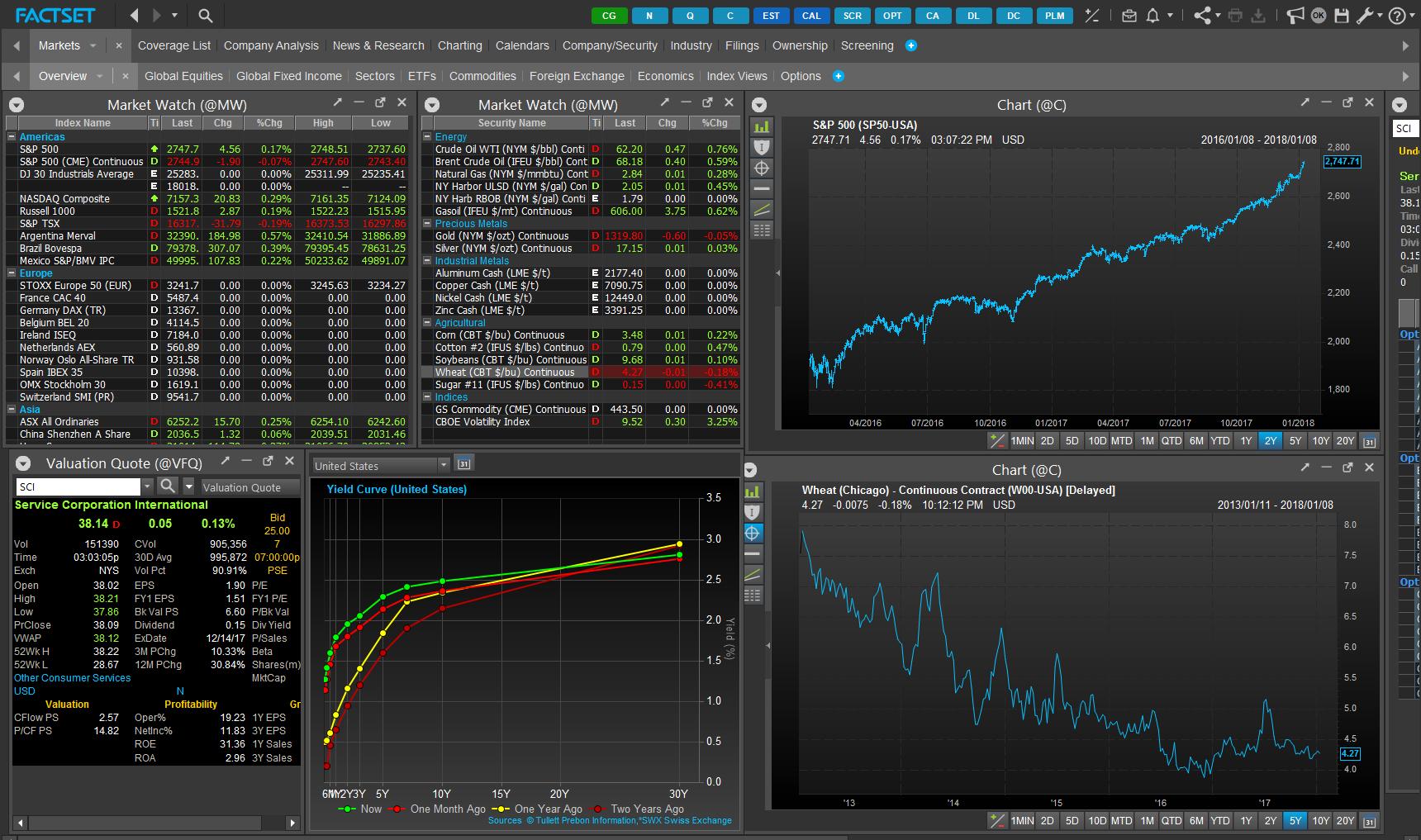Screen dimensions: 1421x840
Task: Open the help question mark icon
Action: click(1396, 16)
